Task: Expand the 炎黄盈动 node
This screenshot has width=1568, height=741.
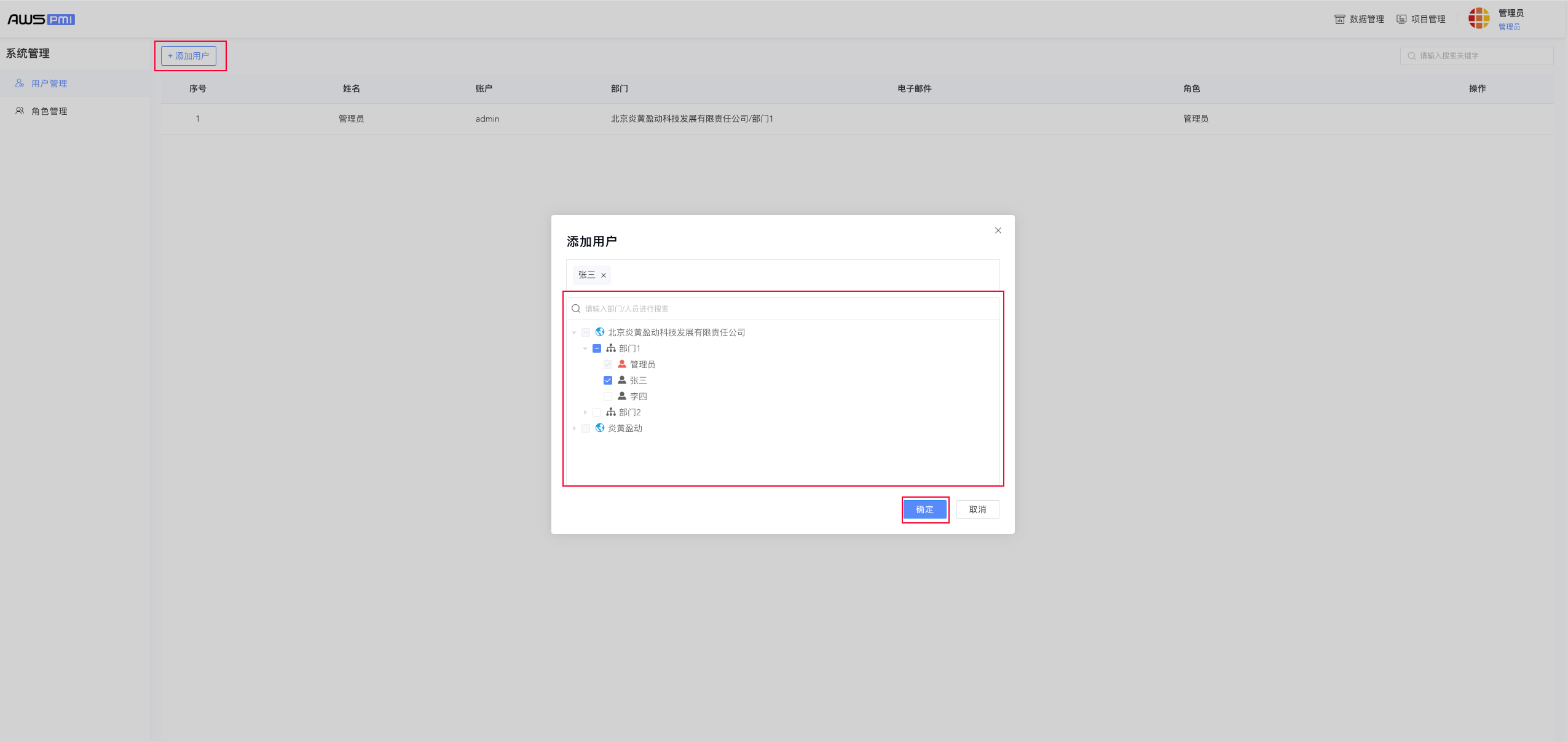Action: (x=574, y=428)
